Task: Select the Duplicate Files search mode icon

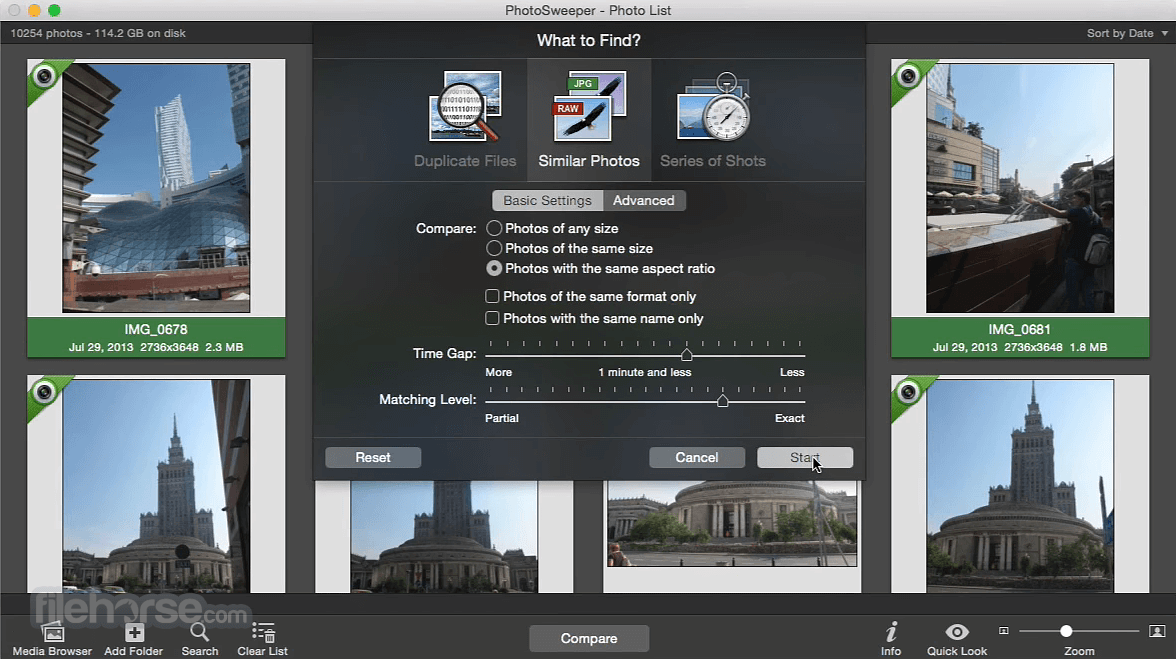Action: (464, 106)
